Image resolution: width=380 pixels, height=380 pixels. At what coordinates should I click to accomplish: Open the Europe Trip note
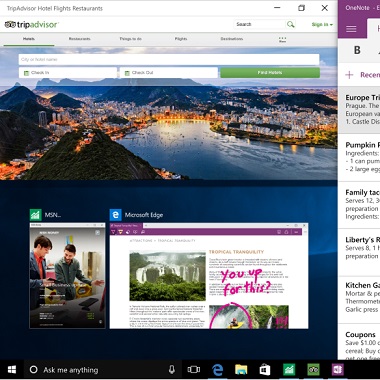tap(359, 110)
